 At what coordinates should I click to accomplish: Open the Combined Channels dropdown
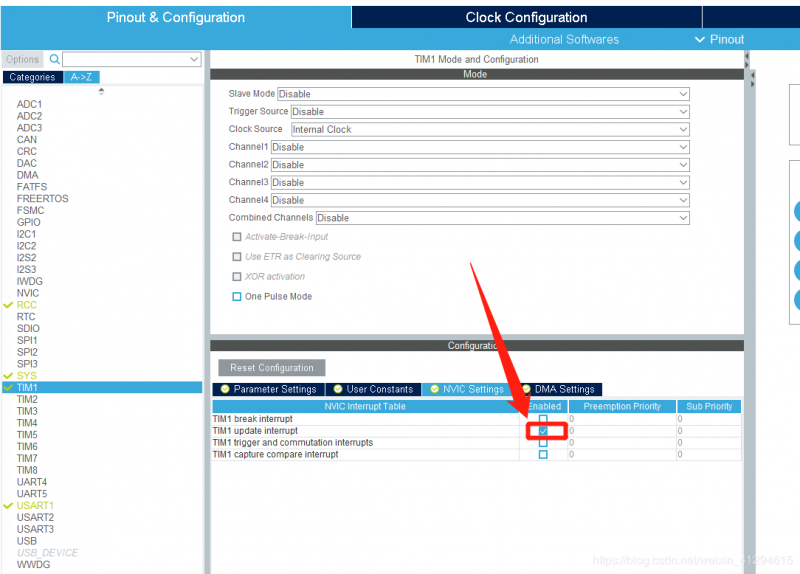point(503,218)
